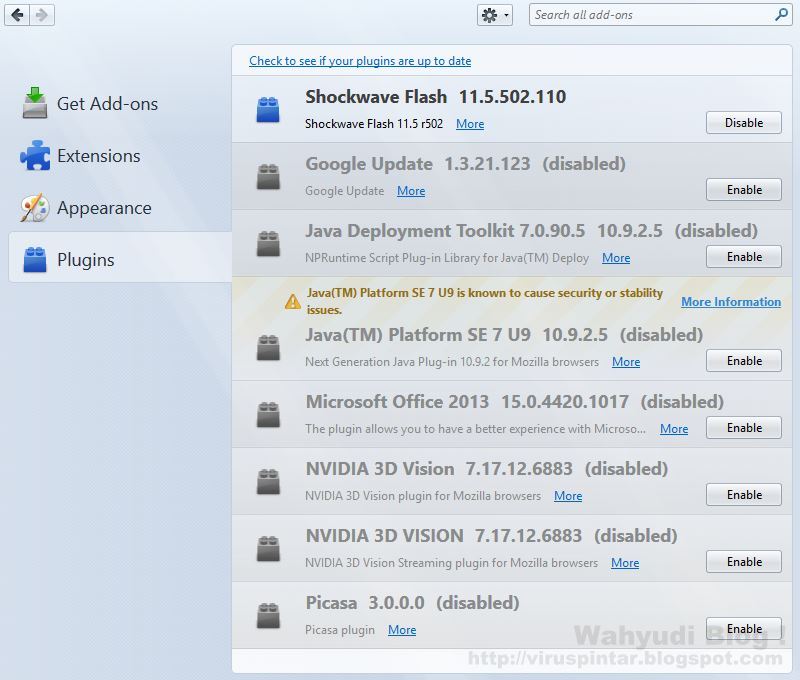Click the yellow warning triangle icon
Image resolution: width=800 pixels, height=680 pixels.
(292, 301)
